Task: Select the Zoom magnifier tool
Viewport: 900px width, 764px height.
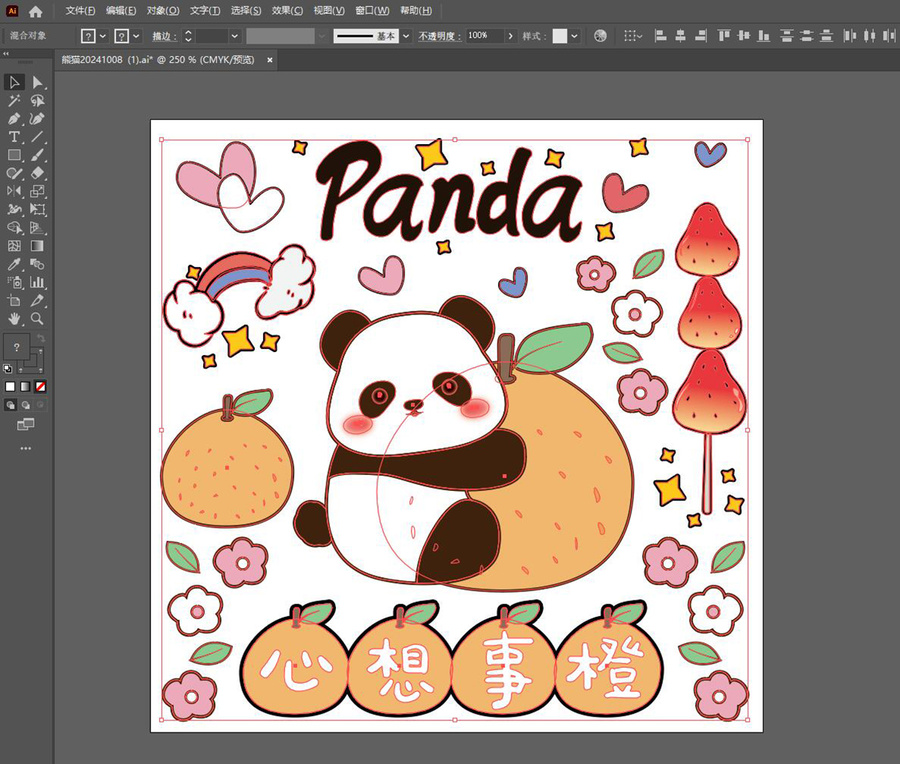Action: point(37,319)
